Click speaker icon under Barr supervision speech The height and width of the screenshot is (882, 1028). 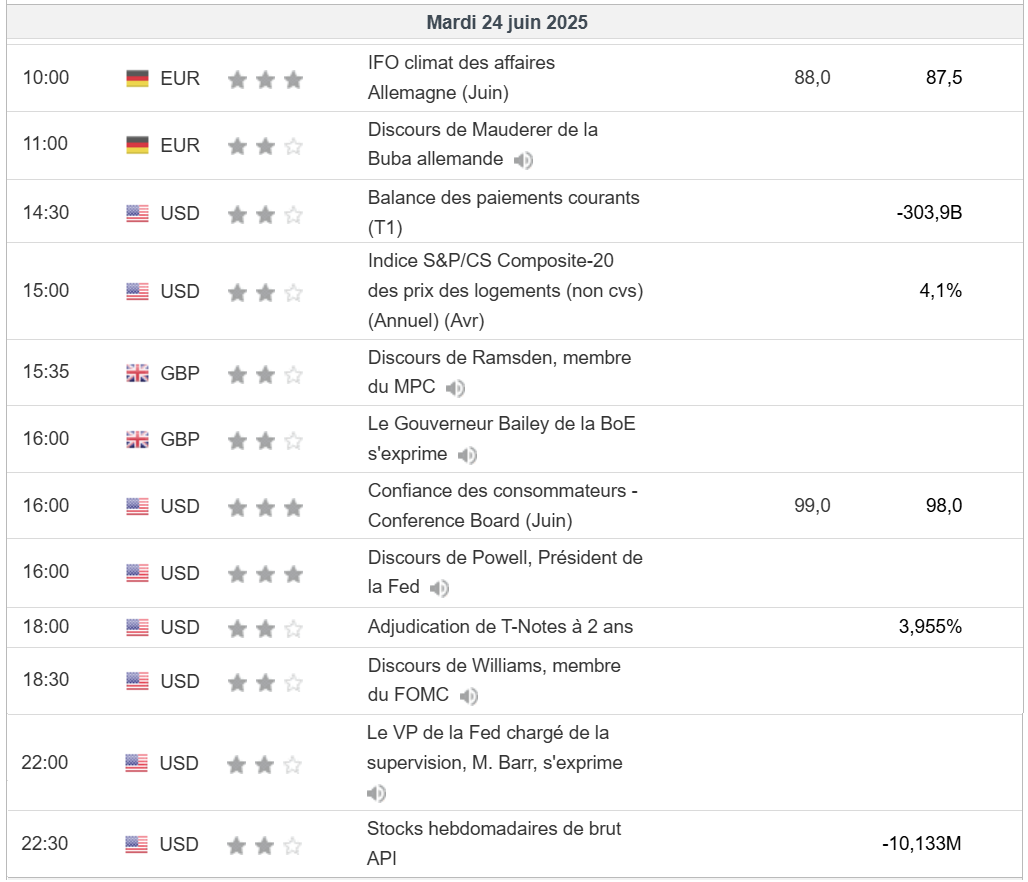click(376, 794)
